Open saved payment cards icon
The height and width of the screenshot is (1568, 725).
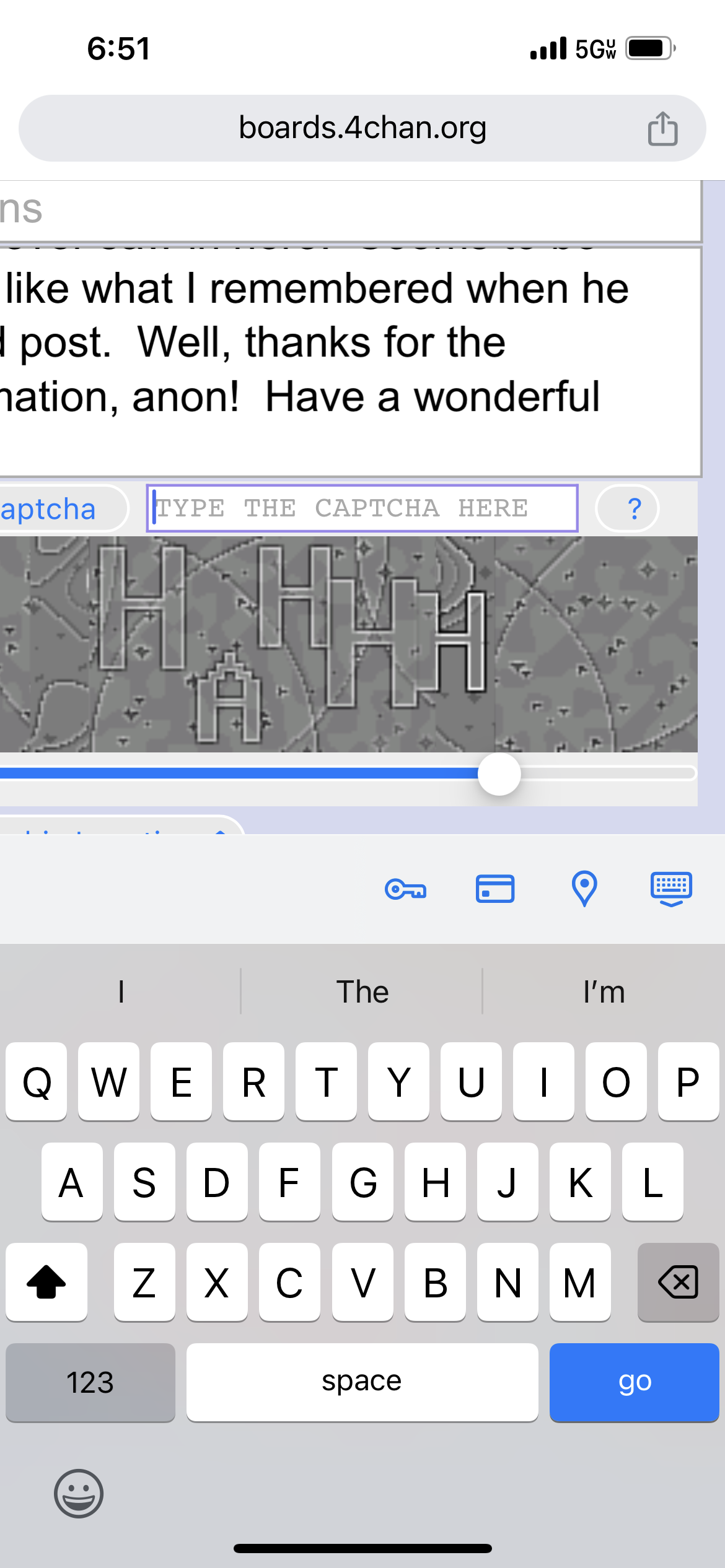click(495, 889)
